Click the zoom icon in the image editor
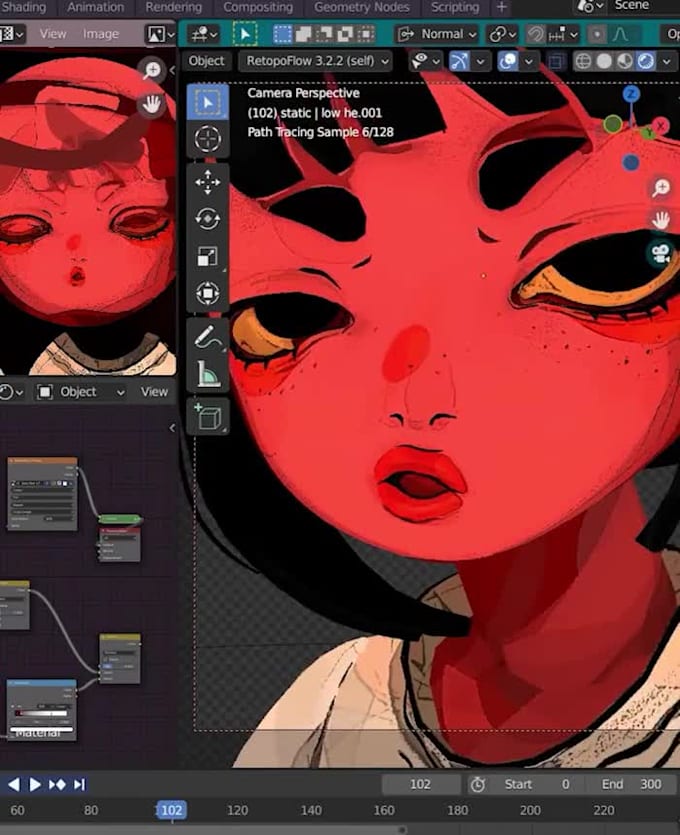The width and height of the screenshot is (680, 835). pos(152,70)
